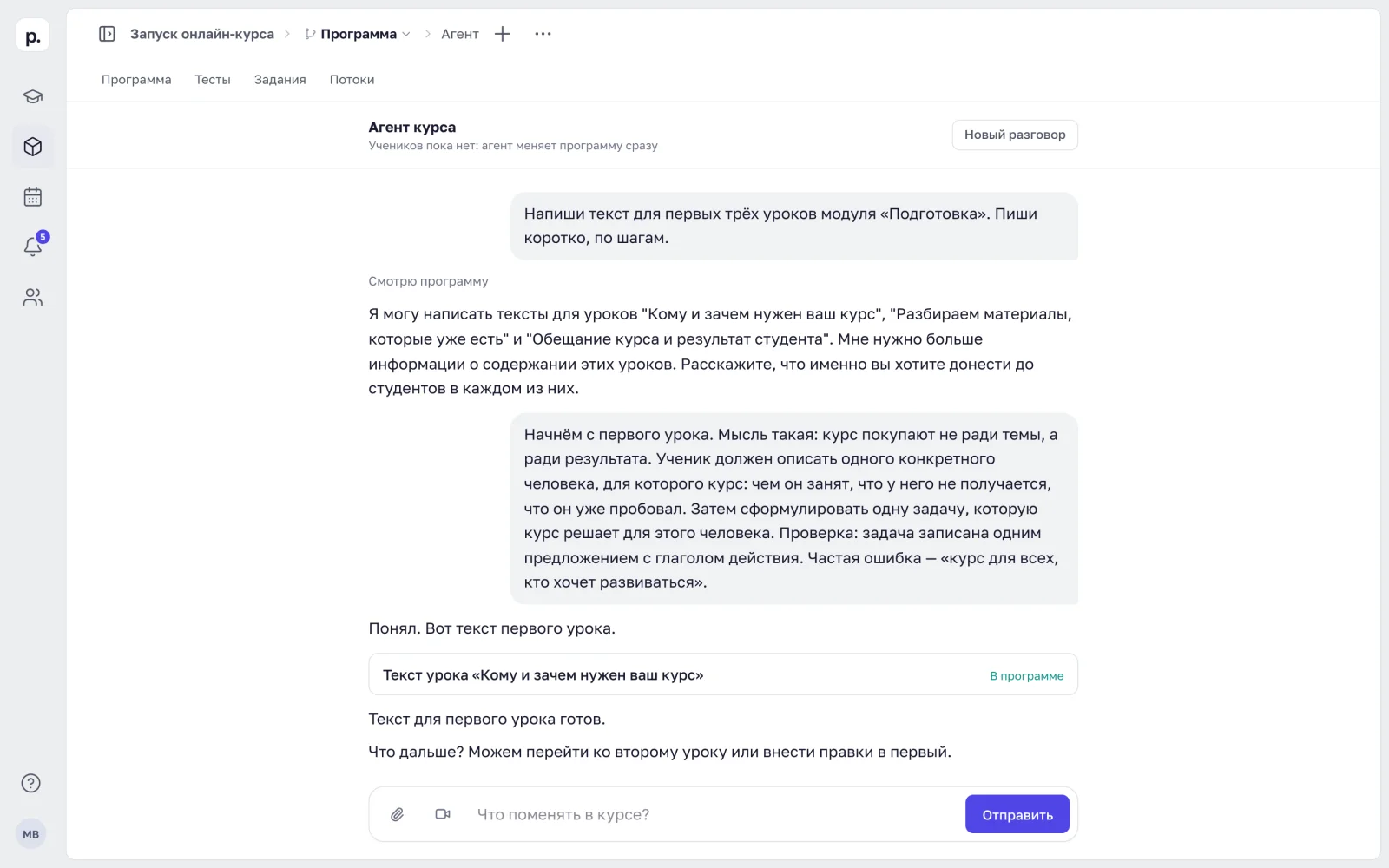Image resolution: width=1389 pixels, height=868 pixels.
Task: Open lesson card «Кому и зачем нужен ваш курс»
Action: click(723, 674)
